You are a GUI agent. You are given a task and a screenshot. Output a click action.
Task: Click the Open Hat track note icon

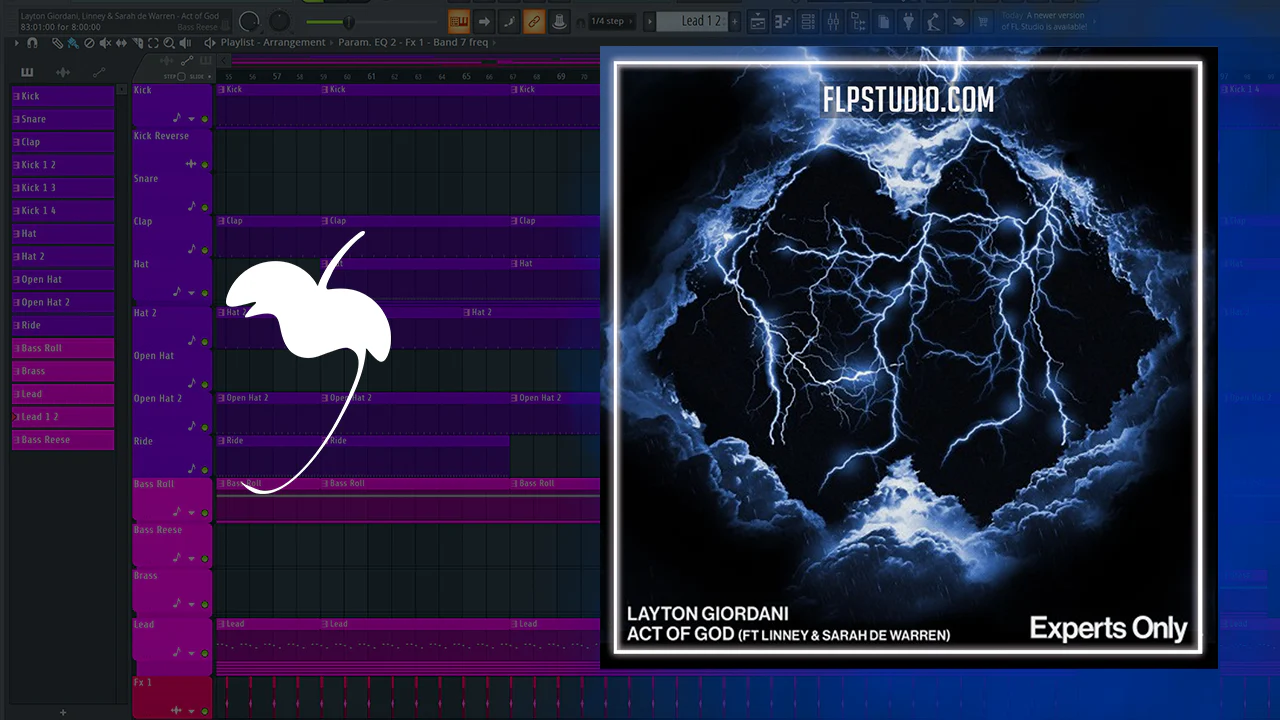(191, 382)
